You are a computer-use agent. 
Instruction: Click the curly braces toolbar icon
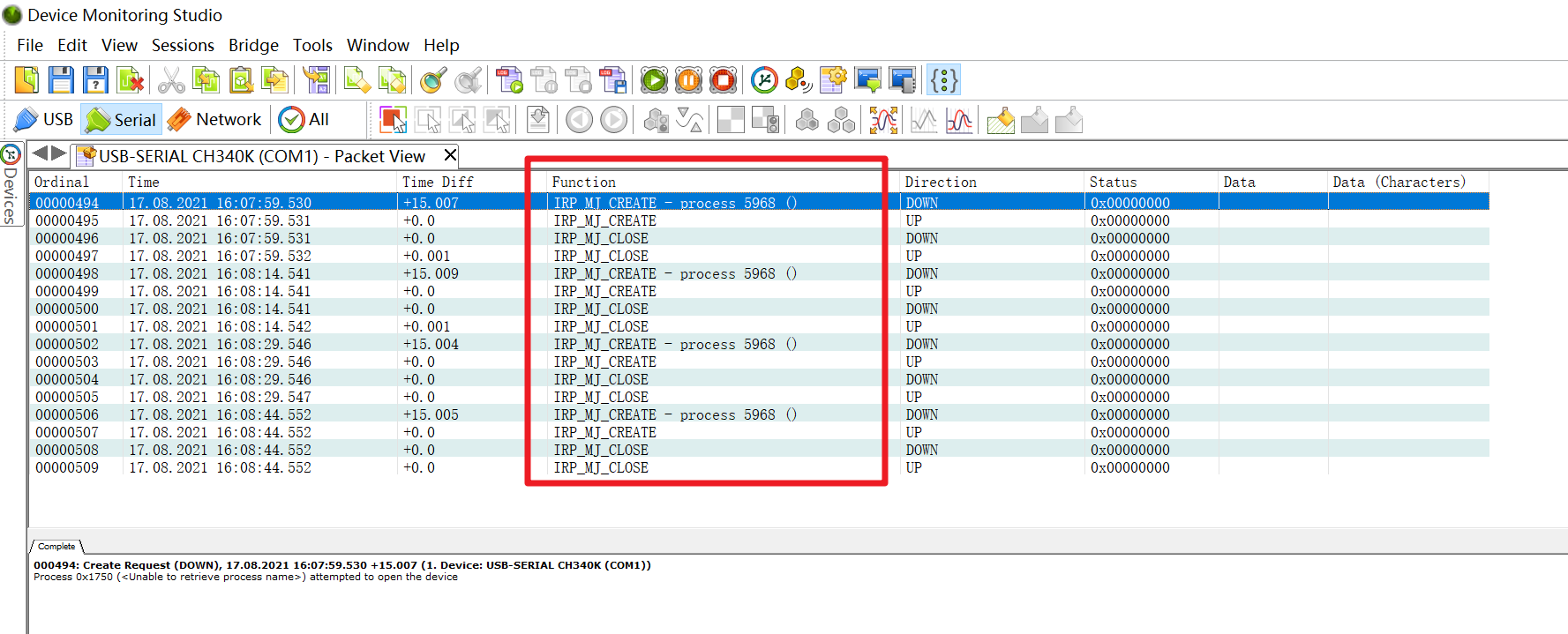[x=943, y=80]
